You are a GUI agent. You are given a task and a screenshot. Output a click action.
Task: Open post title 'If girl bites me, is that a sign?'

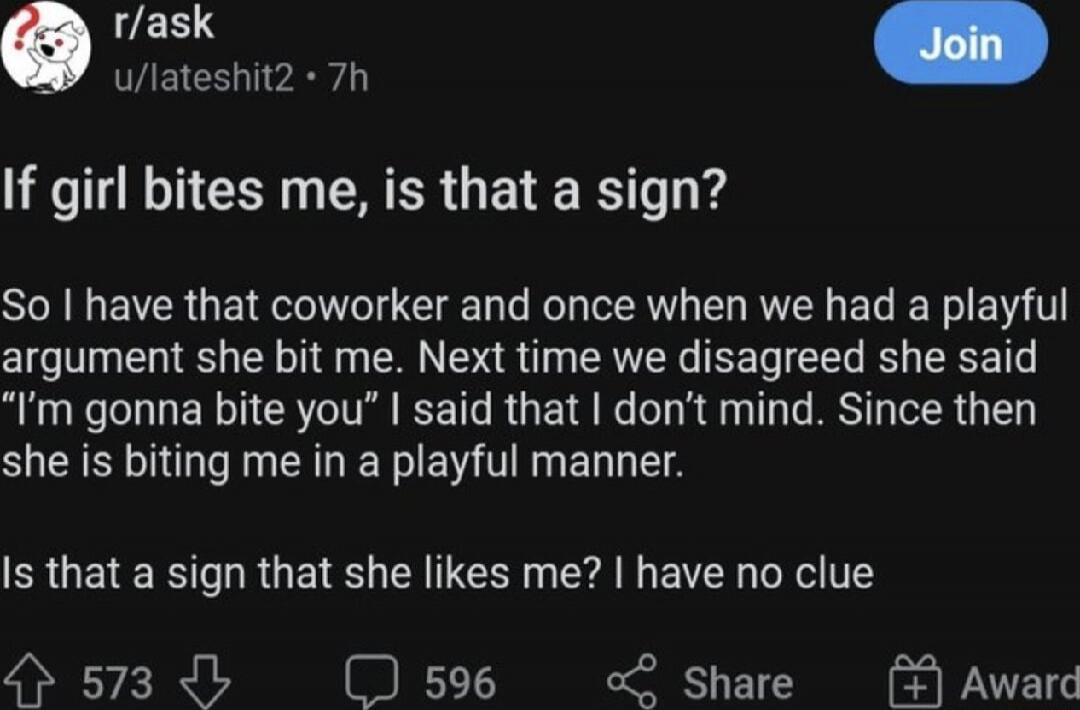click(x=364, y=192)
